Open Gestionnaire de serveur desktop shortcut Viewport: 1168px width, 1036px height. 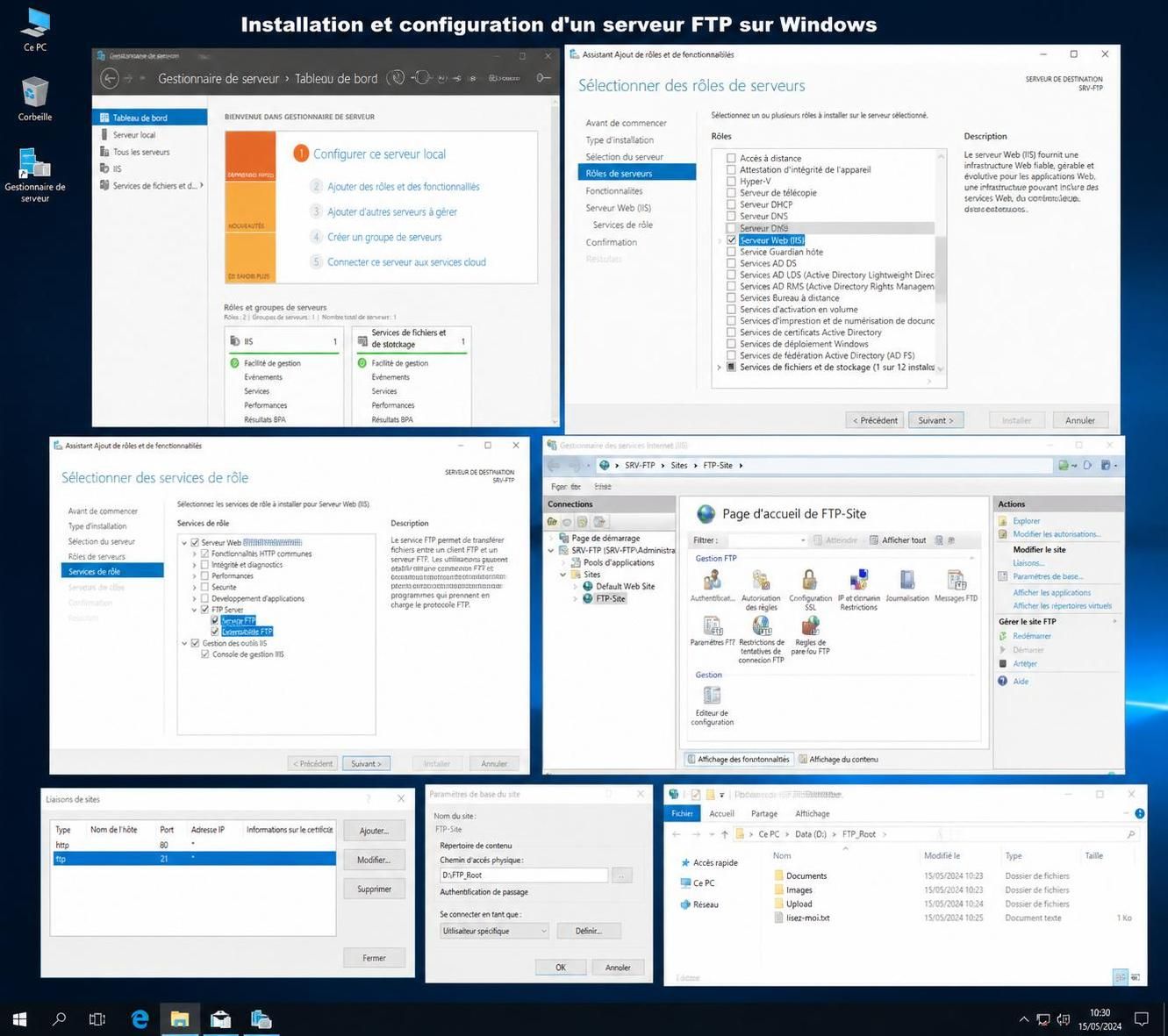(35, 175)
